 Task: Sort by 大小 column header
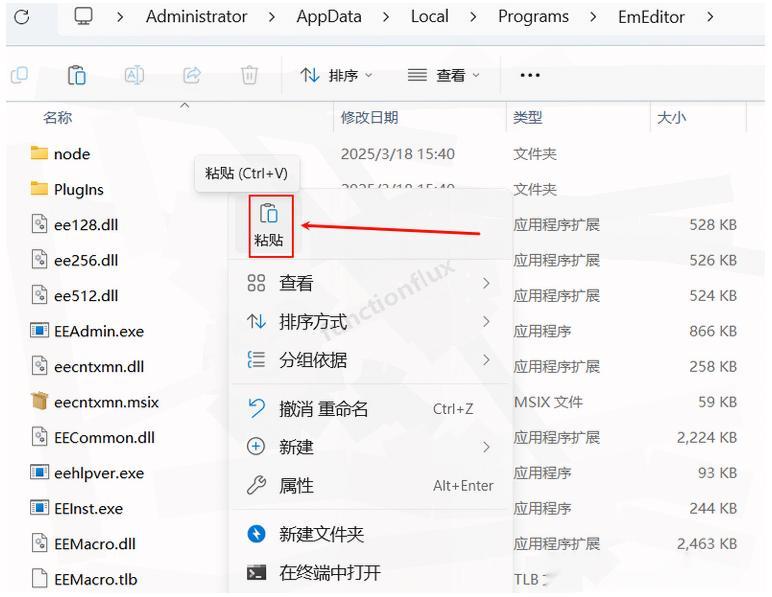point(671,118)
